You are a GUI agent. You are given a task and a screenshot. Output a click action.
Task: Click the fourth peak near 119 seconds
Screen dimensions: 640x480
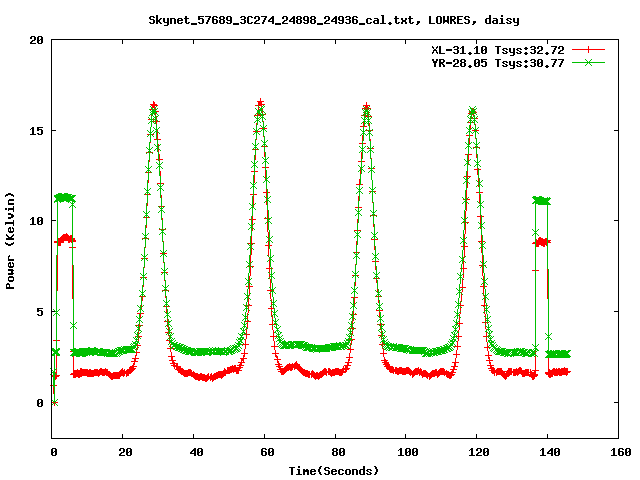tap(472, 111)
